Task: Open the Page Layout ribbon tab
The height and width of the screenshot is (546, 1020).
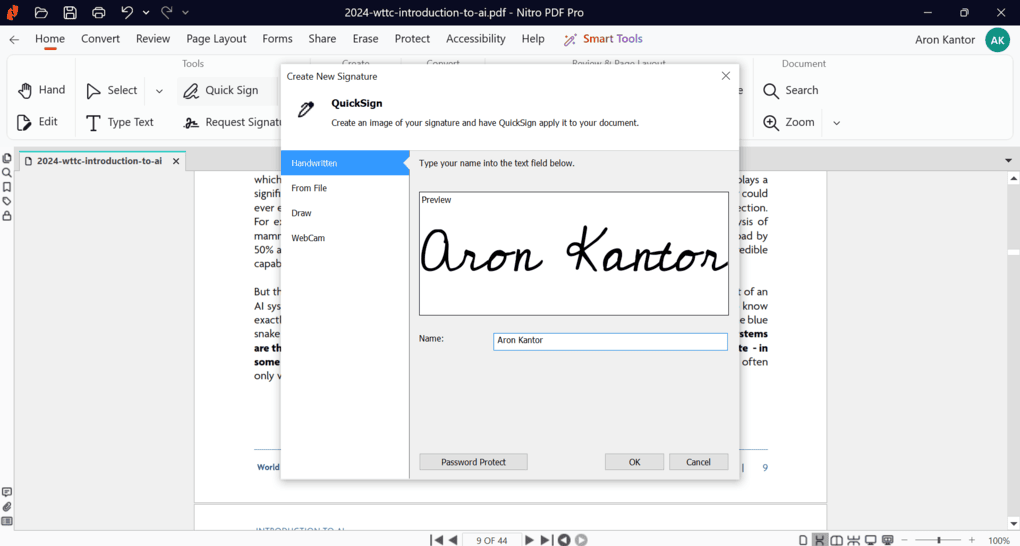Action: (x=216, y=39)
